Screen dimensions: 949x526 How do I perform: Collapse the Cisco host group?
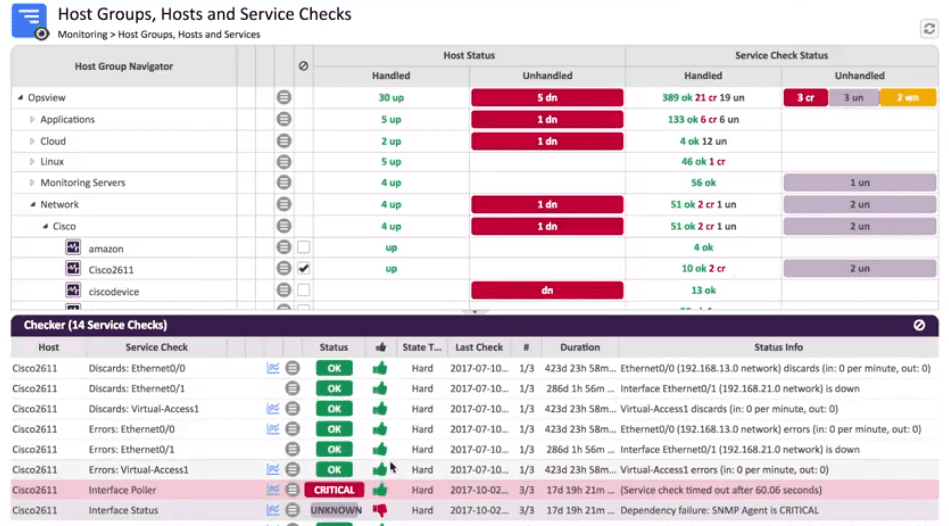(x=45, y=226)
